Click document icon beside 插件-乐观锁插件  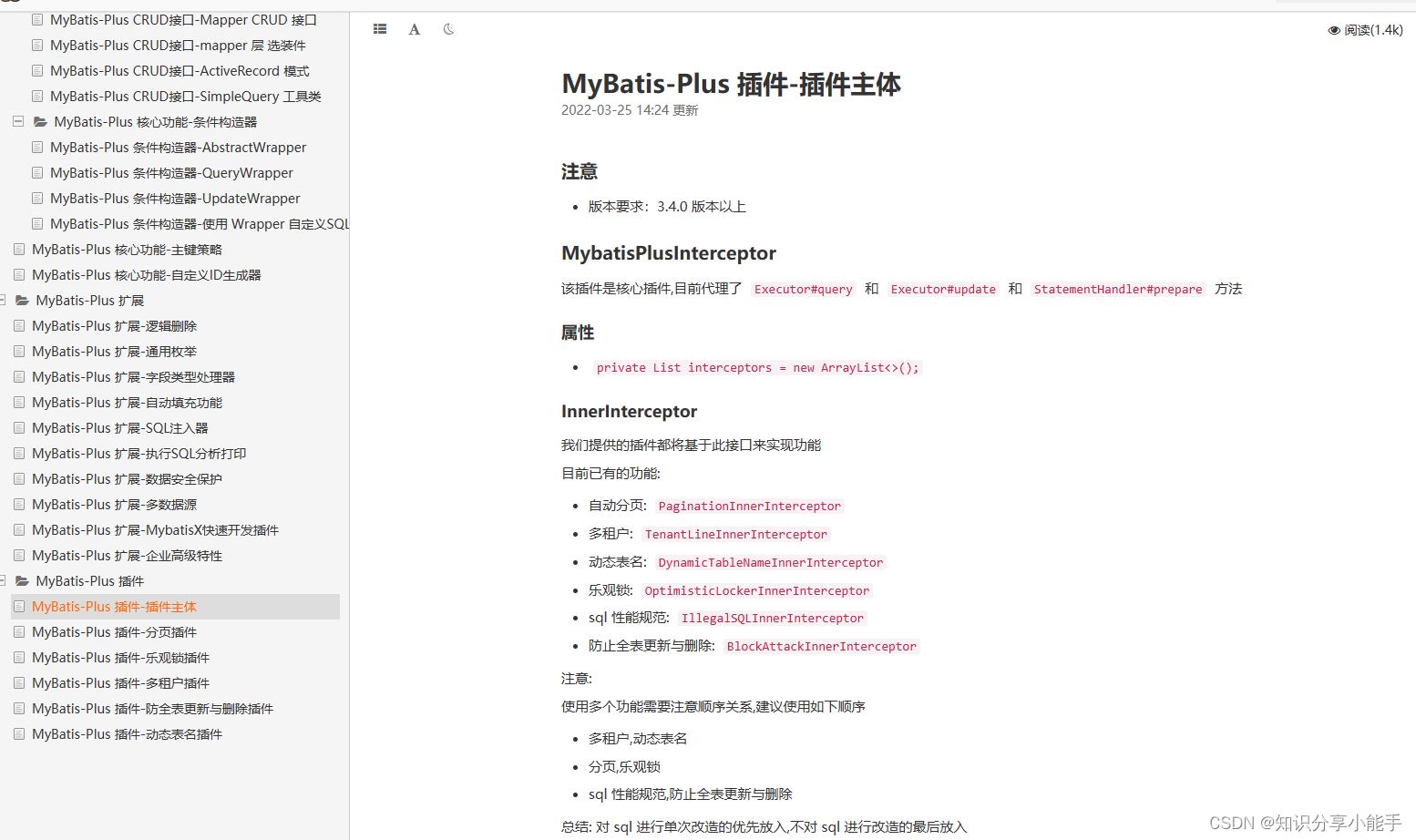pyautogui.click(x=19, y=657)
